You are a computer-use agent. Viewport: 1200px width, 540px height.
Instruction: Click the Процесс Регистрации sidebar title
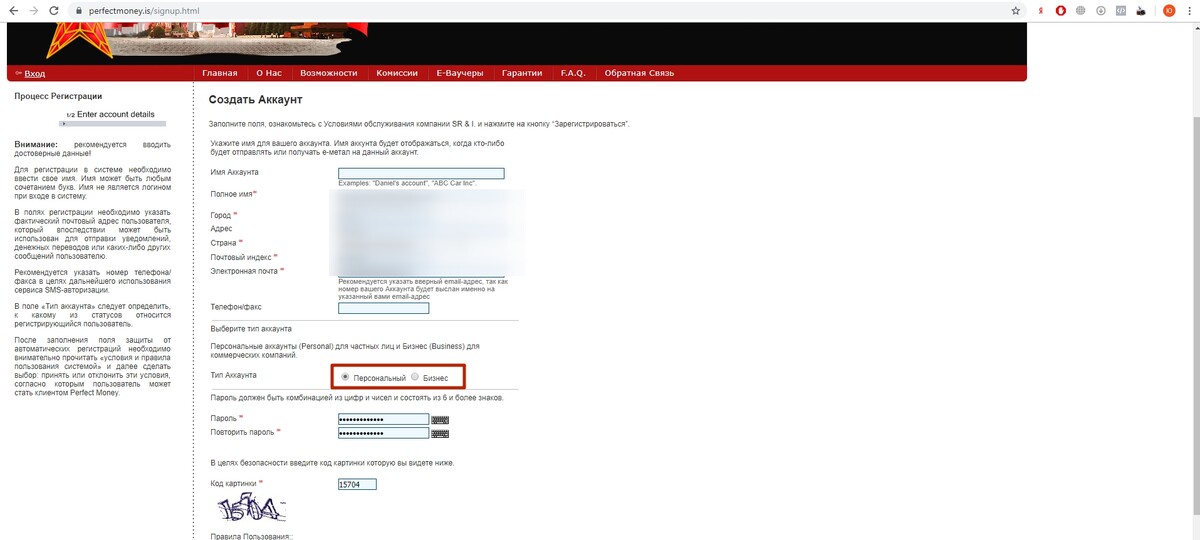[58, 96]
